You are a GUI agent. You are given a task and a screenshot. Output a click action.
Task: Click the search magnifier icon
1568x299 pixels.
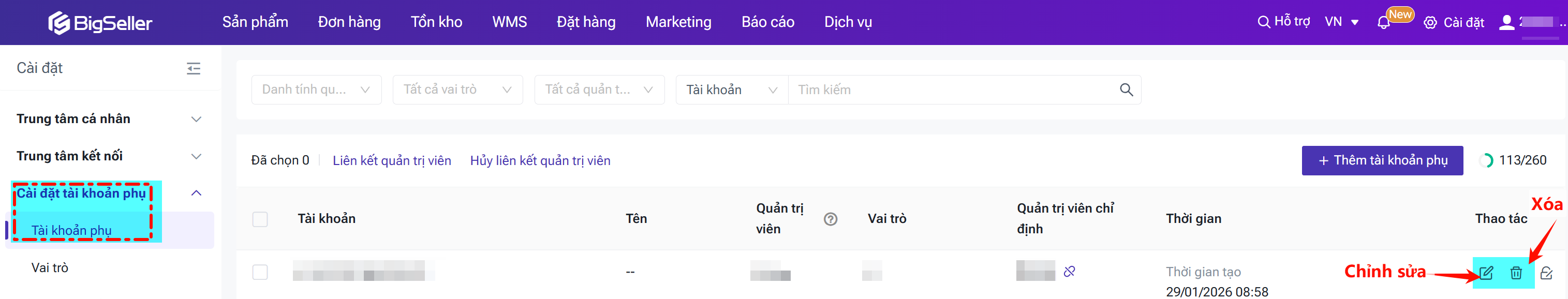(1126, 90)
